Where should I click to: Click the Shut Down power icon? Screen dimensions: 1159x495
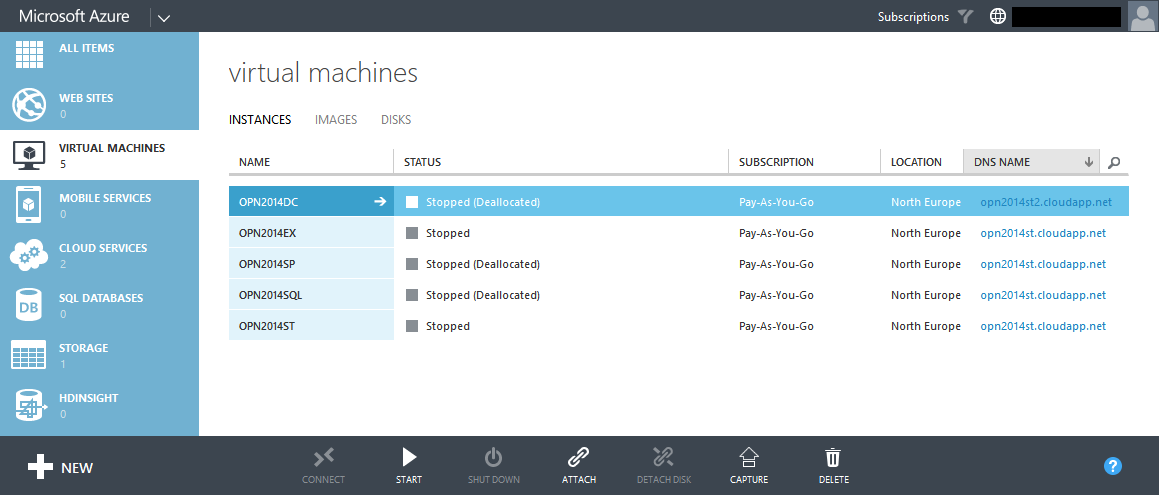494,458
